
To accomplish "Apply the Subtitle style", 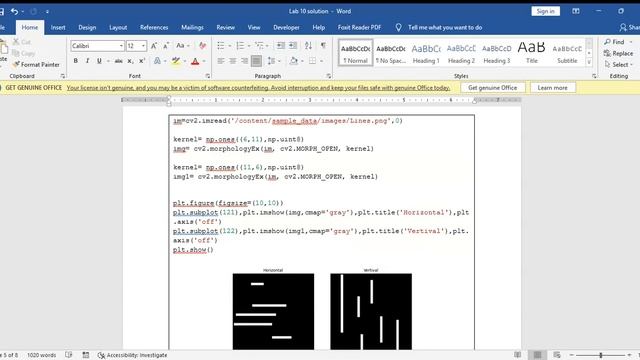I will coord(567,53).
